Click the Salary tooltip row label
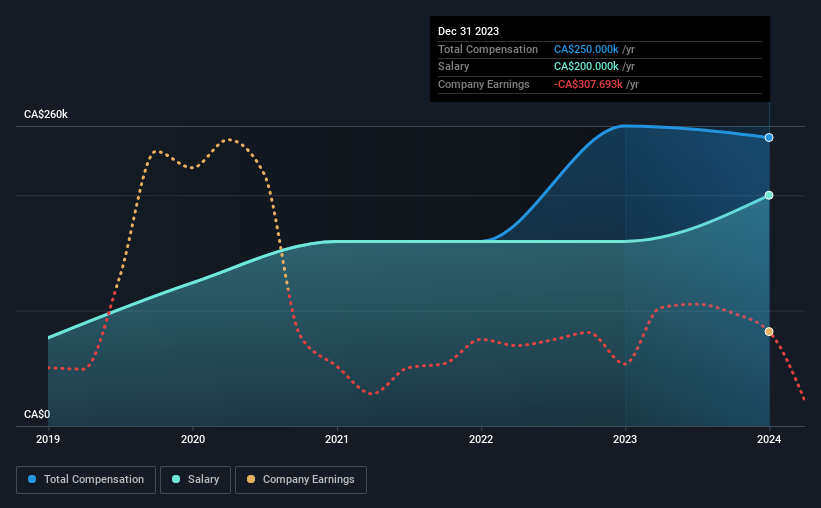The width and height of the screenshot is (821, 508). [453, 67]
